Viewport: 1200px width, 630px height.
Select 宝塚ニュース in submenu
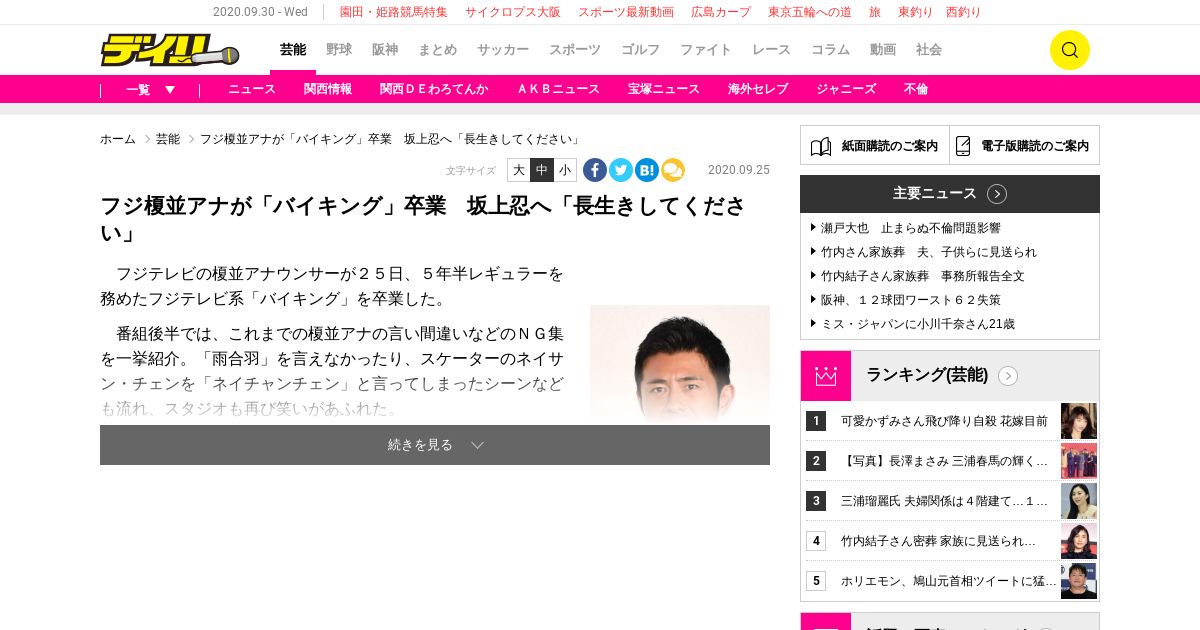[x=664, y=89]
